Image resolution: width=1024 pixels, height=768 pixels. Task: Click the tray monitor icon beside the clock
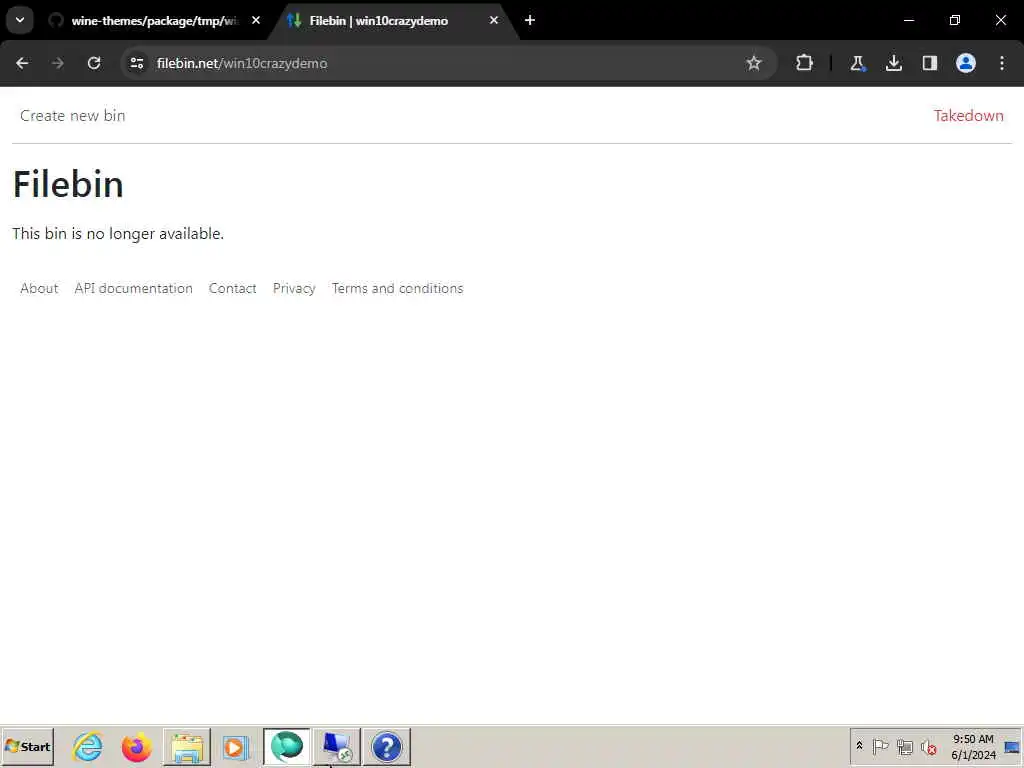click(x=1012, y=747)
